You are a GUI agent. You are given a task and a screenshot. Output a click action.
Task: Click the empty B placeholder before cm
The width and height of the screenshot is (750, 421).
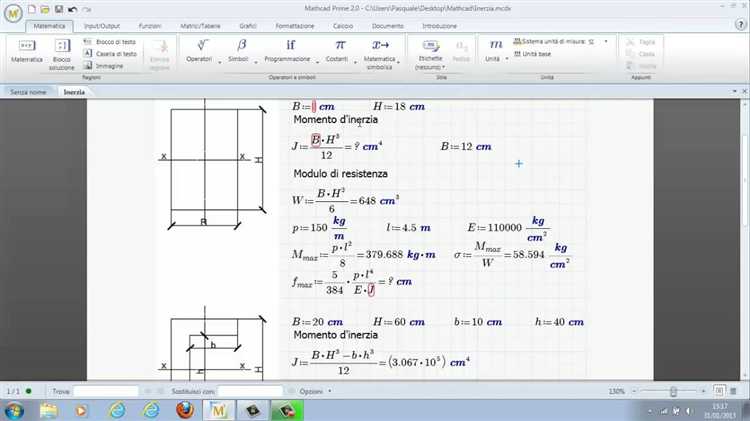(314, 107)
